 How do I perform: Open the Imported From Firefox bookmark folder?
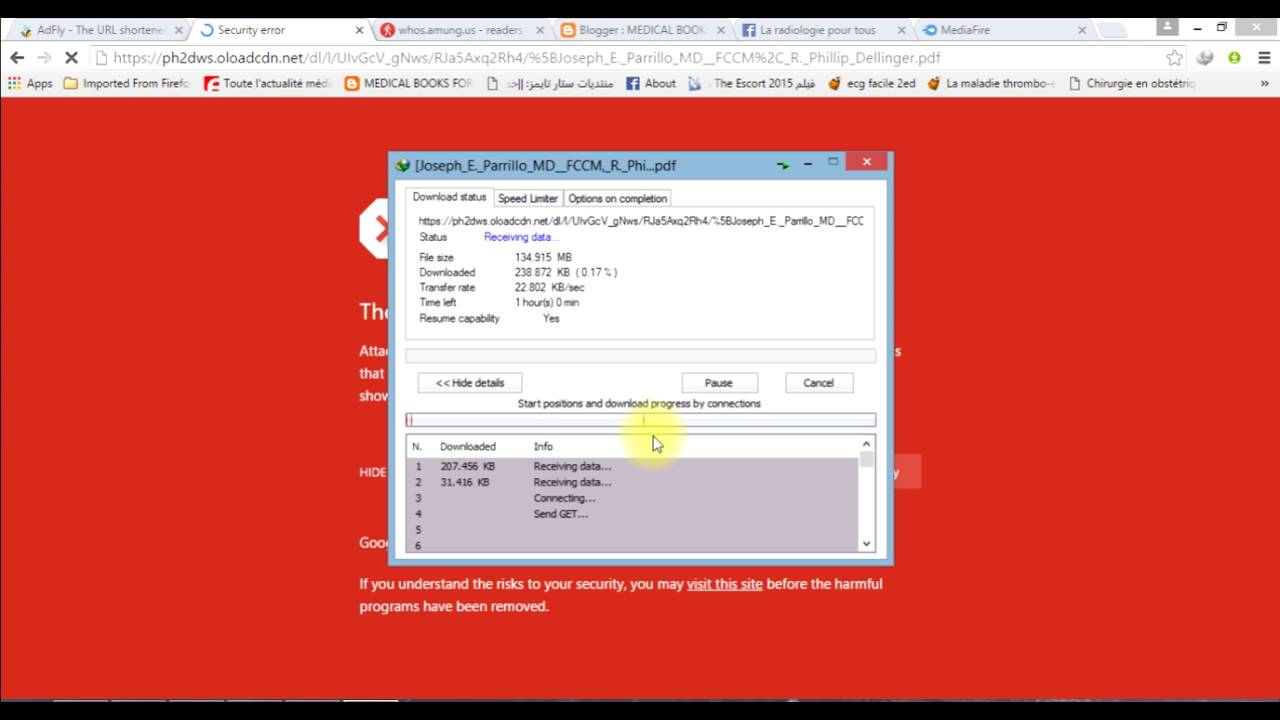pos(126,84)
